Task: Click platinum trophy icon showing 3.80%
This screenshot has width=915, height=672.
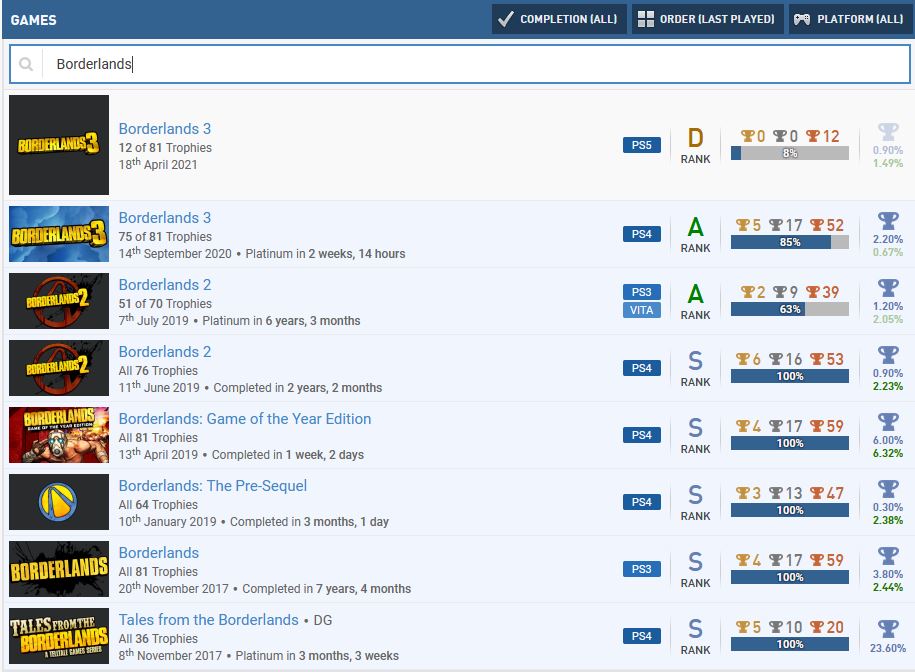Action: [x=888, y=556]
